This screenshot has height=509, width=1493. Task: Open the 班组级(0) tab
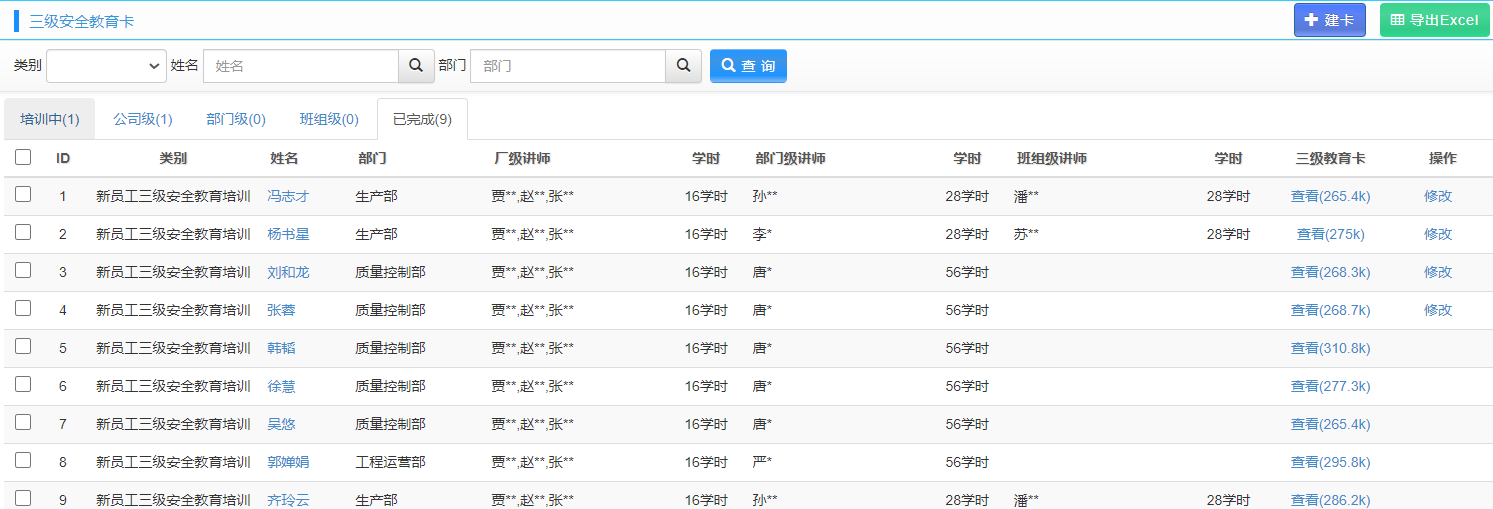[329, 119]
